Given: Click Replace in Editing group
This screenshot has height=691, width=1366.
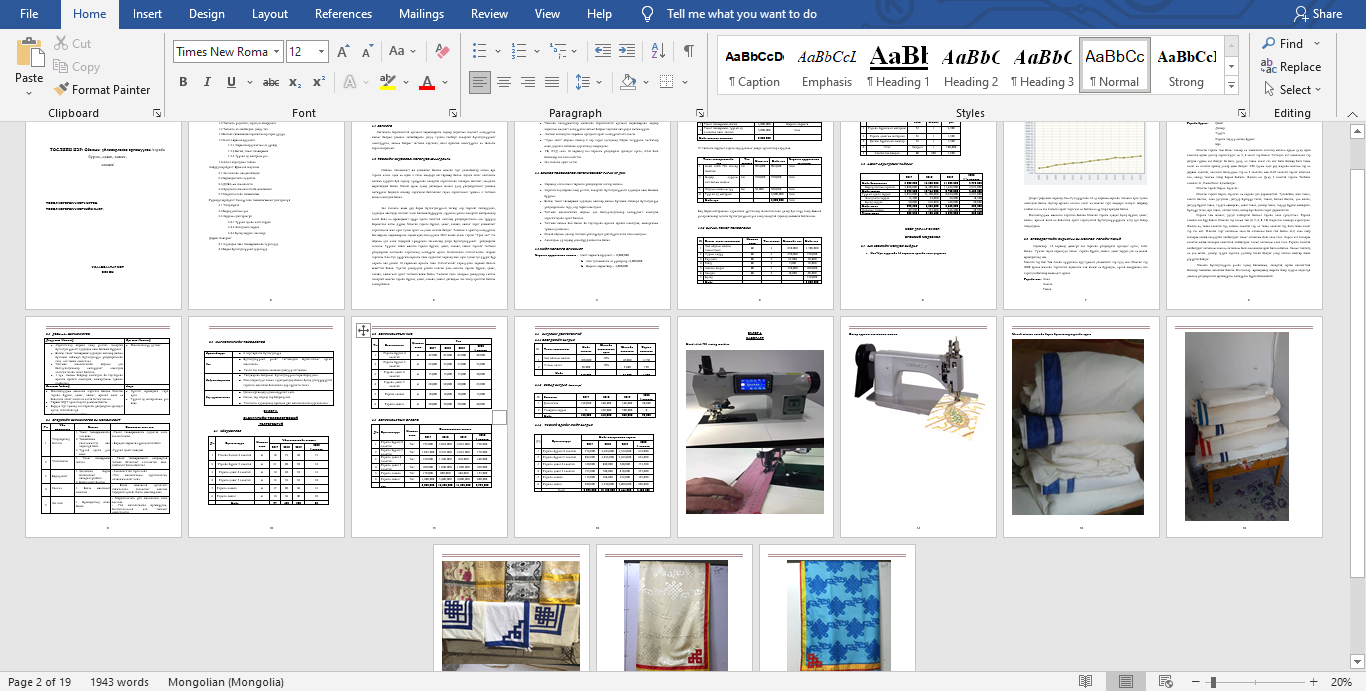Looking at the screenshot, I should pyautogui.click(x=1291, y=66).
